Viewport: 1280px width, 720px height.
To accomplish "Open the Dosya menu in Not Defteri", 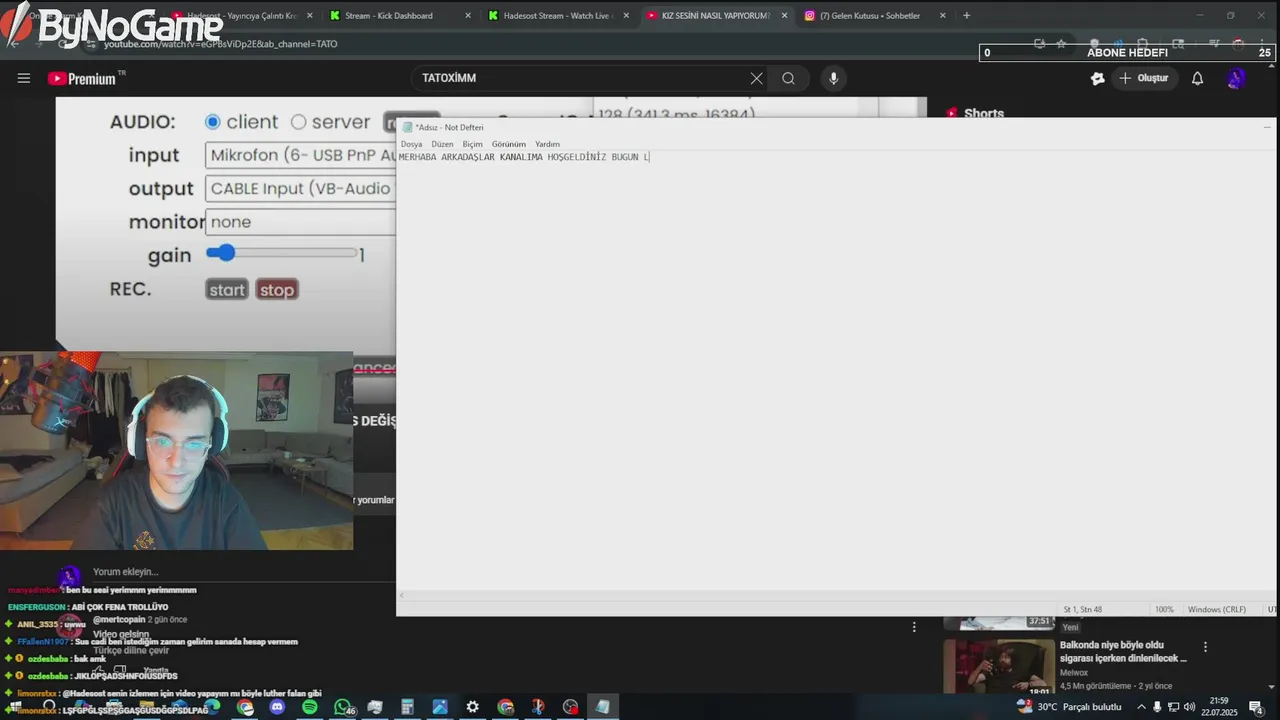I will click(411, 144).
